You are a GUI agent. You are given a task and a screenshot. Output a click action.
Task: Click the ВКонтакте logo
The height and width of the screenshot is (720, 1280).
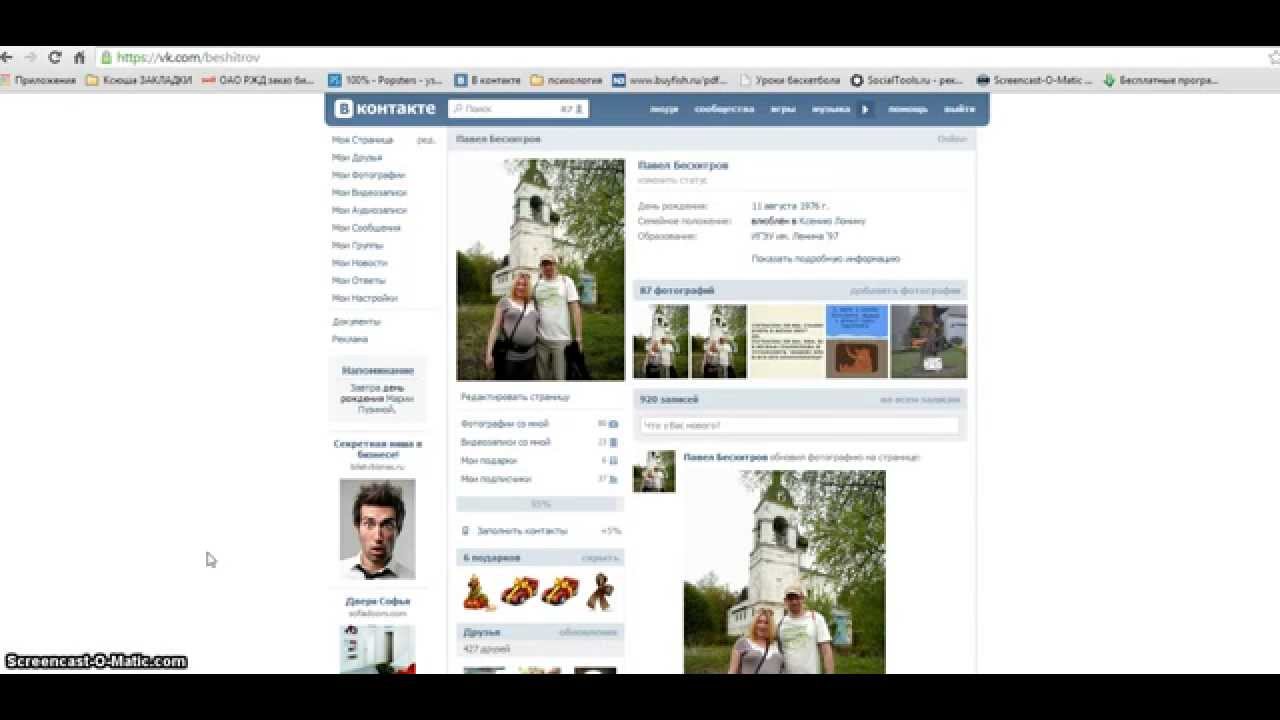(385, 109)
